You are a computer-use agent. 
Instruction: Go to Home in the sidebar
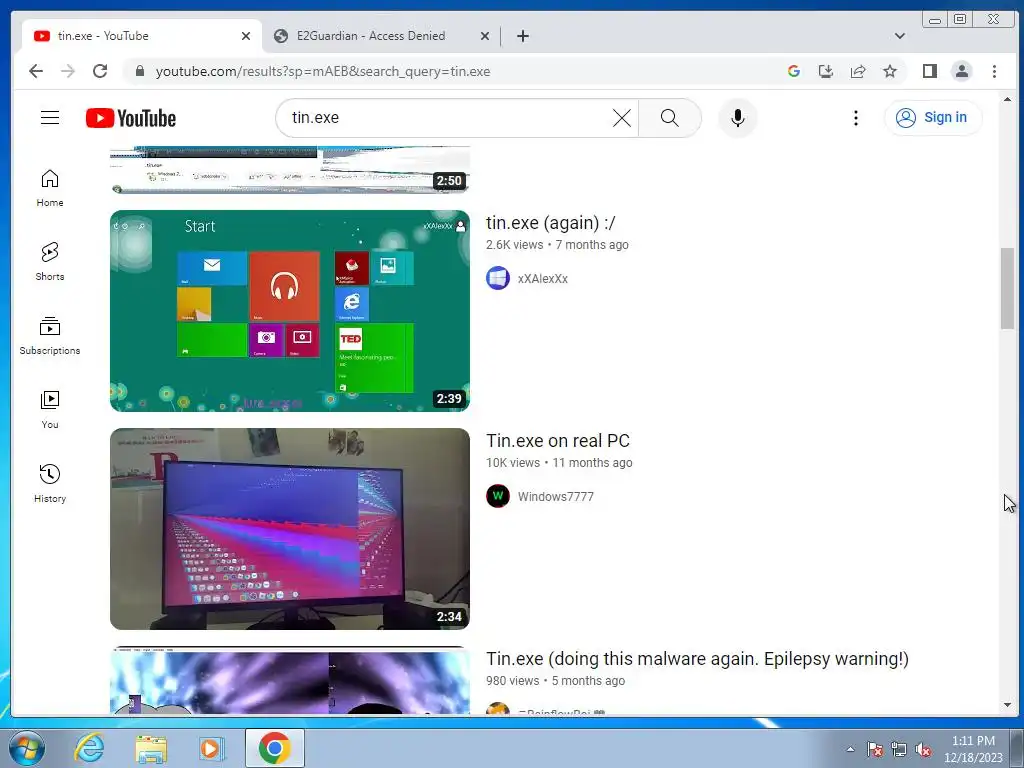click(x=50, y=188)
